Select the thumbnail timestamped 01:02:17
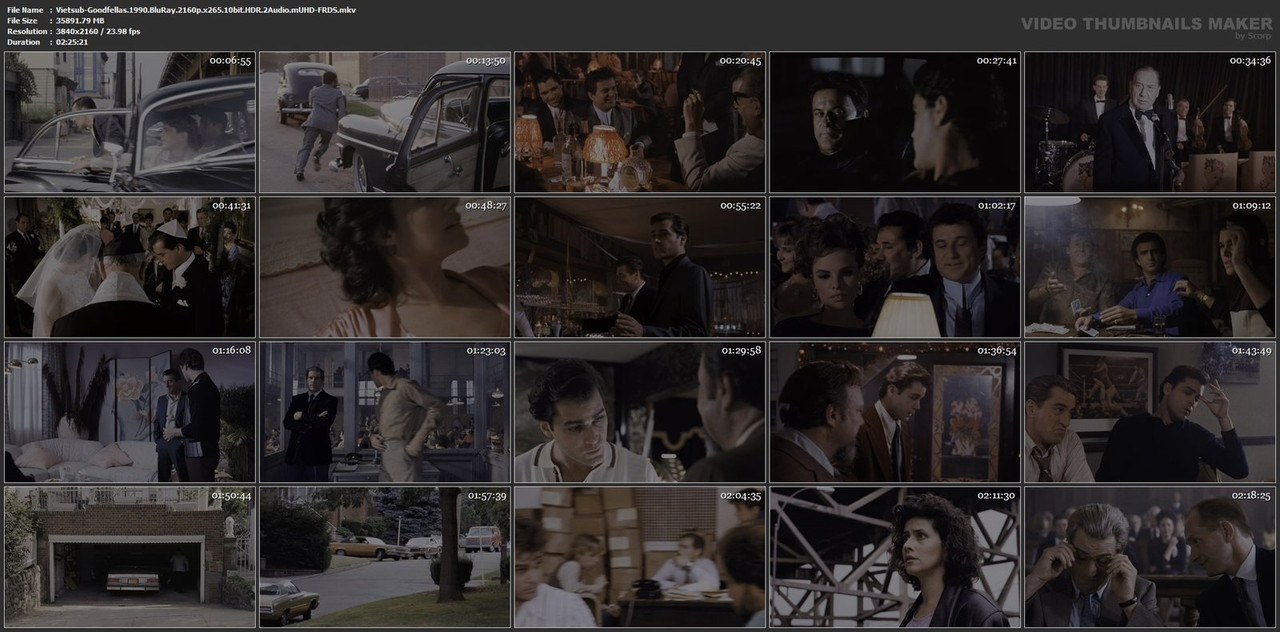The image size is (1280, 632). click(895, 267)
